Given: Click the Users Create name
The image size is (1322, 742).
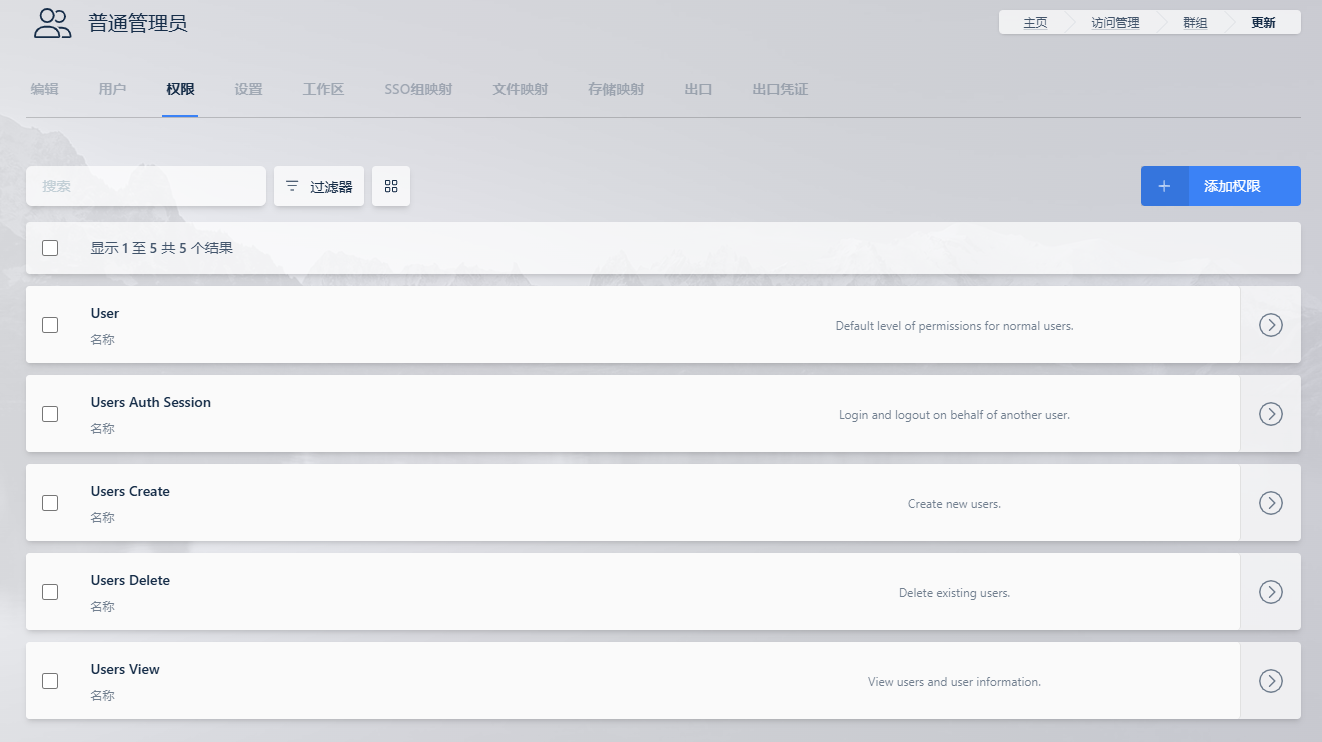Looking at the screenshot, I should pyautogui.click(x=130, y=491).
